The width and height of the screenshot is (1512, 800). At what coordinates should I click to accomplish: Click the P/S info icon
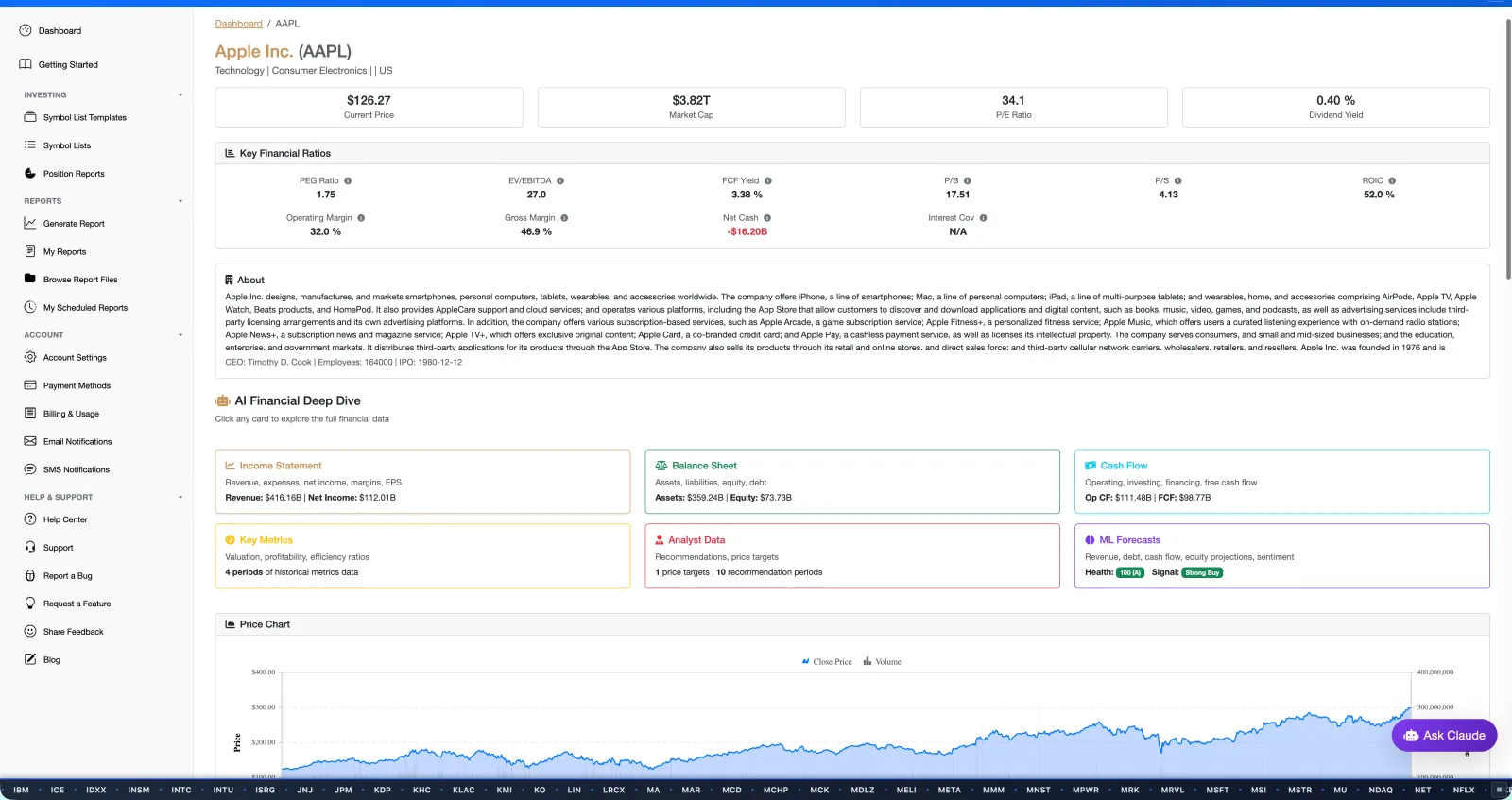(1178, 180)
